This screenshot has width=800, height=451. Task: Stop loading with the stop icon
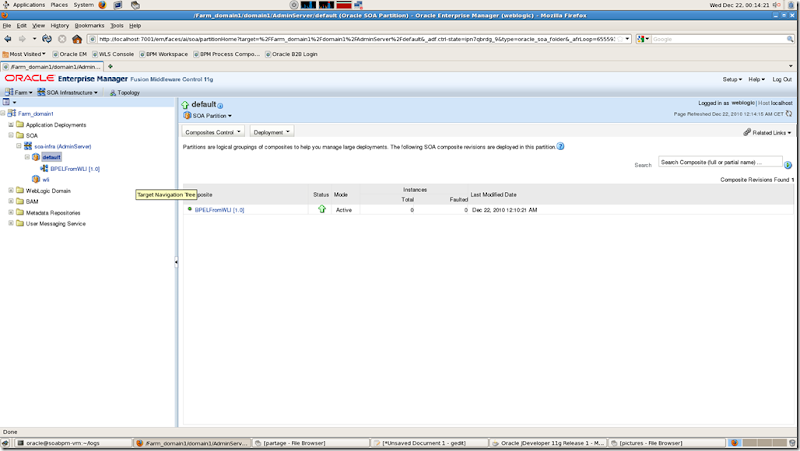point(62,39)
